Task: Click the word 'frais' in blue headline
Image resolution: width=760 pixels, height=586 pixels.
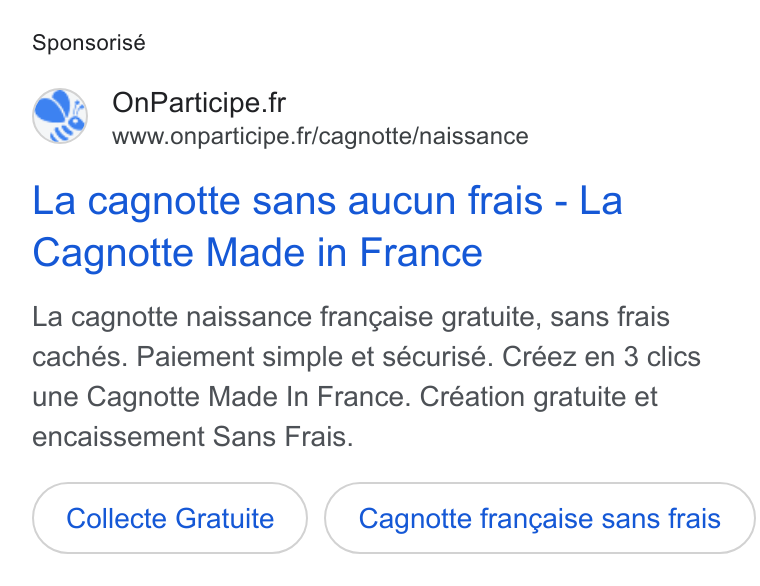Action: point(505,201)
